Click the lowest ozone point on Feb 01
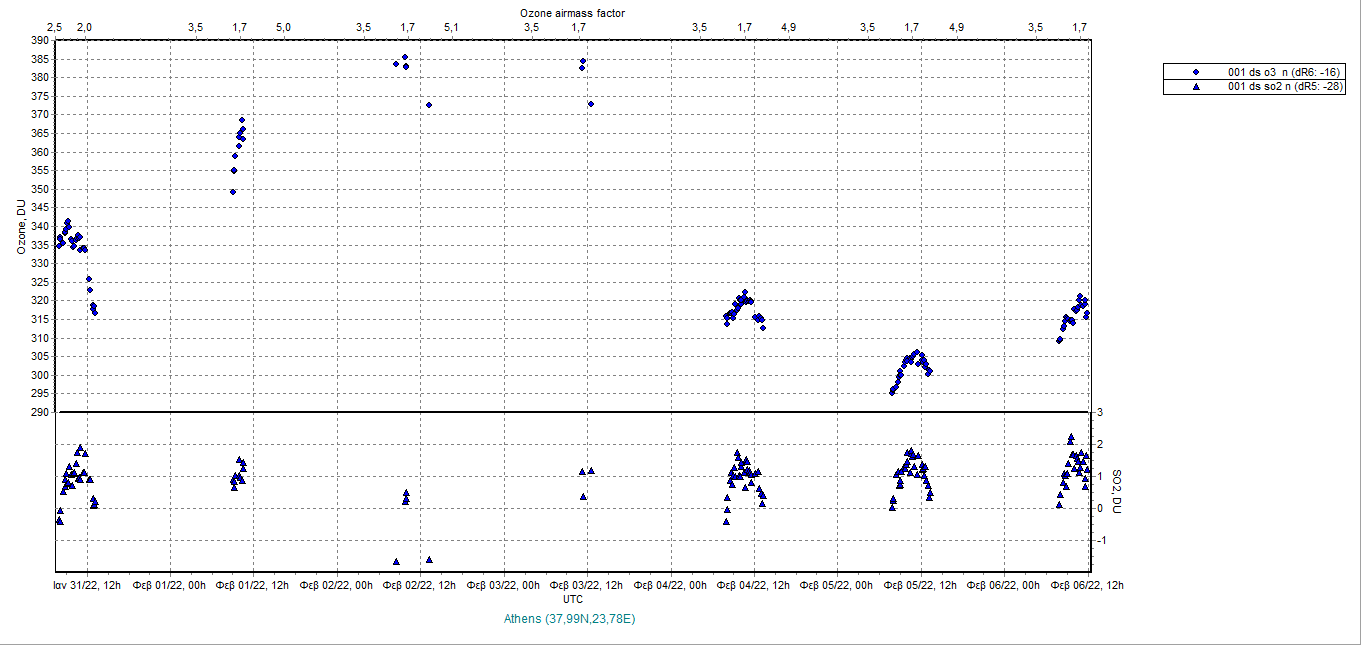 point(233,192)
